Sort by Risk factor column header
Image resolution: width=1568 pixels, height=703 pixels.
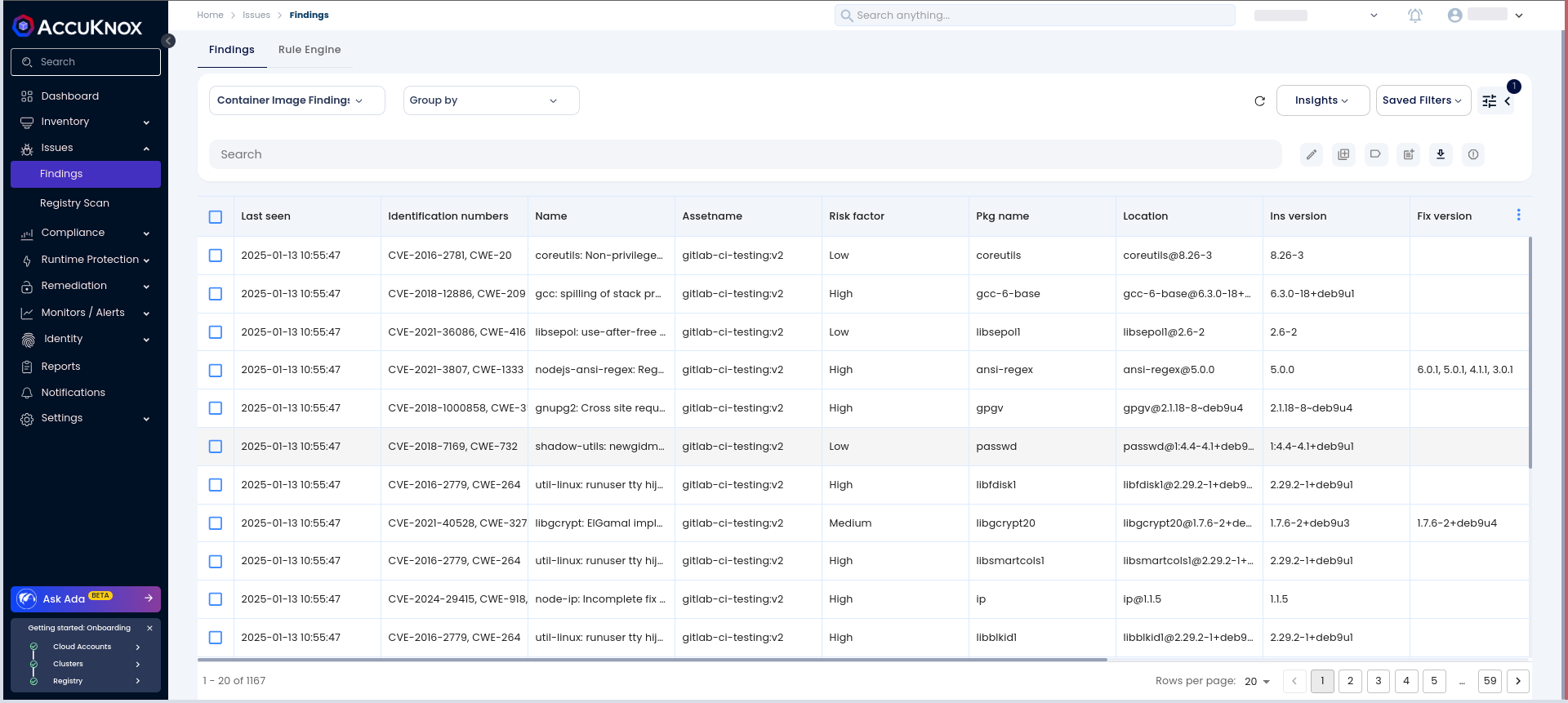click(x=857, y=216)
